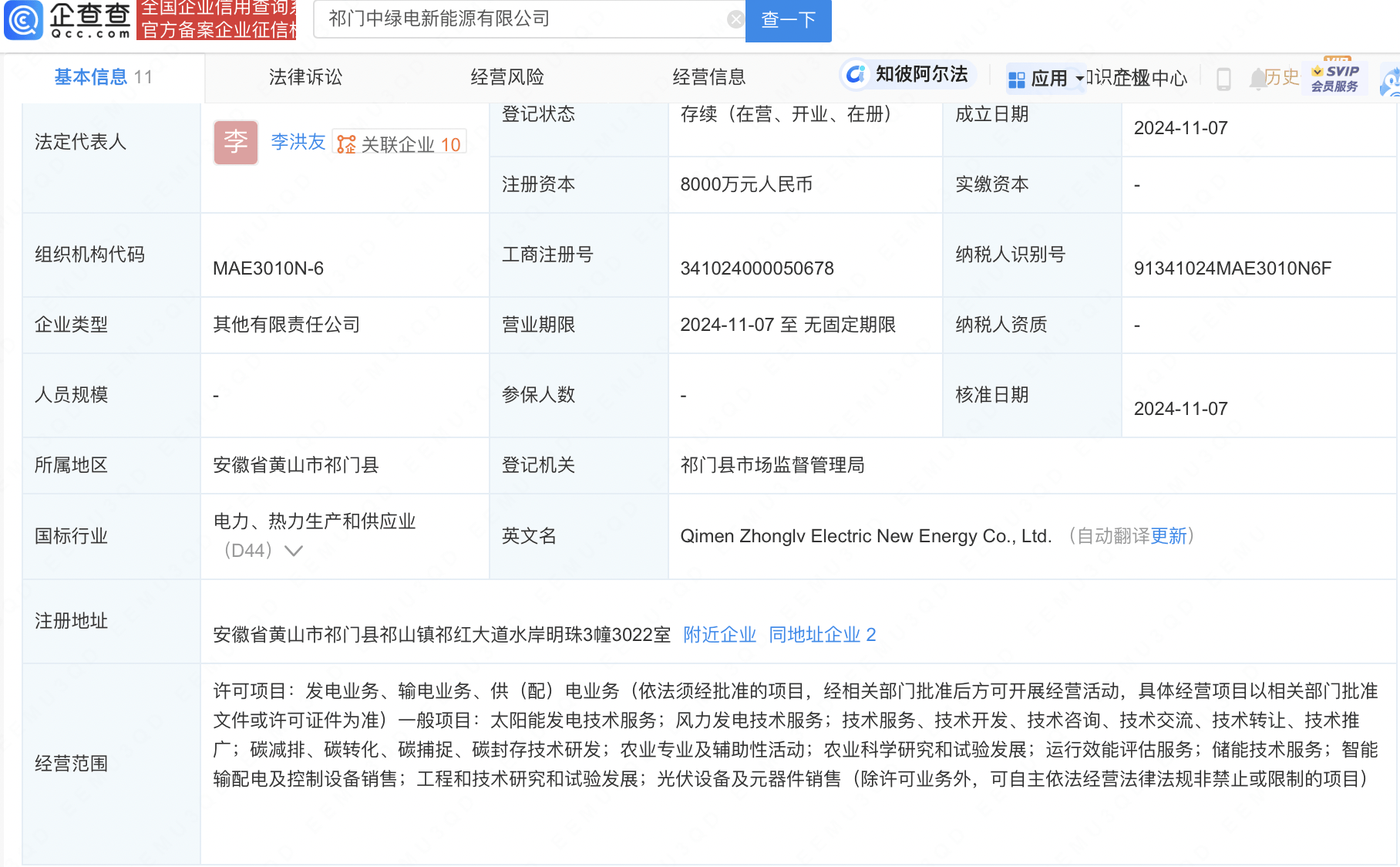Click 查一下 search button
The image size is (1400, 867).
pos(788,21)
